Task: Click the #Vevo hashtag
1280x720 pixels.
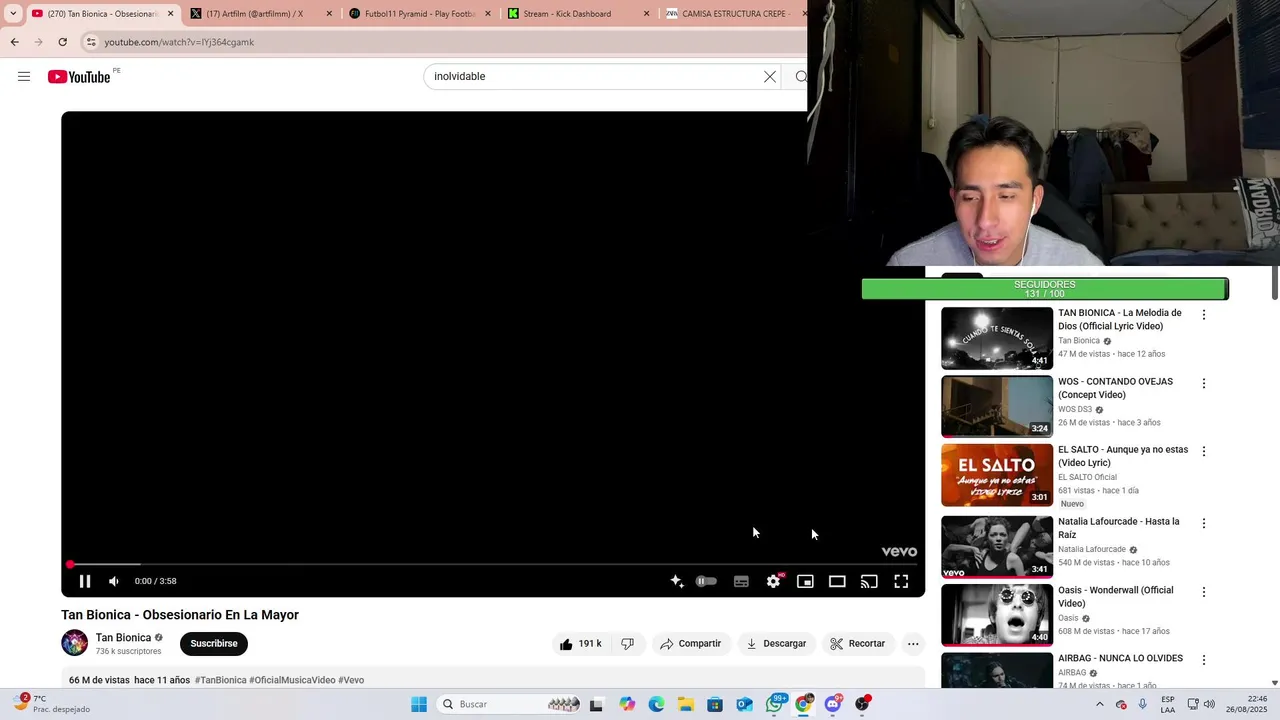Action: click(x=351, y=680)
